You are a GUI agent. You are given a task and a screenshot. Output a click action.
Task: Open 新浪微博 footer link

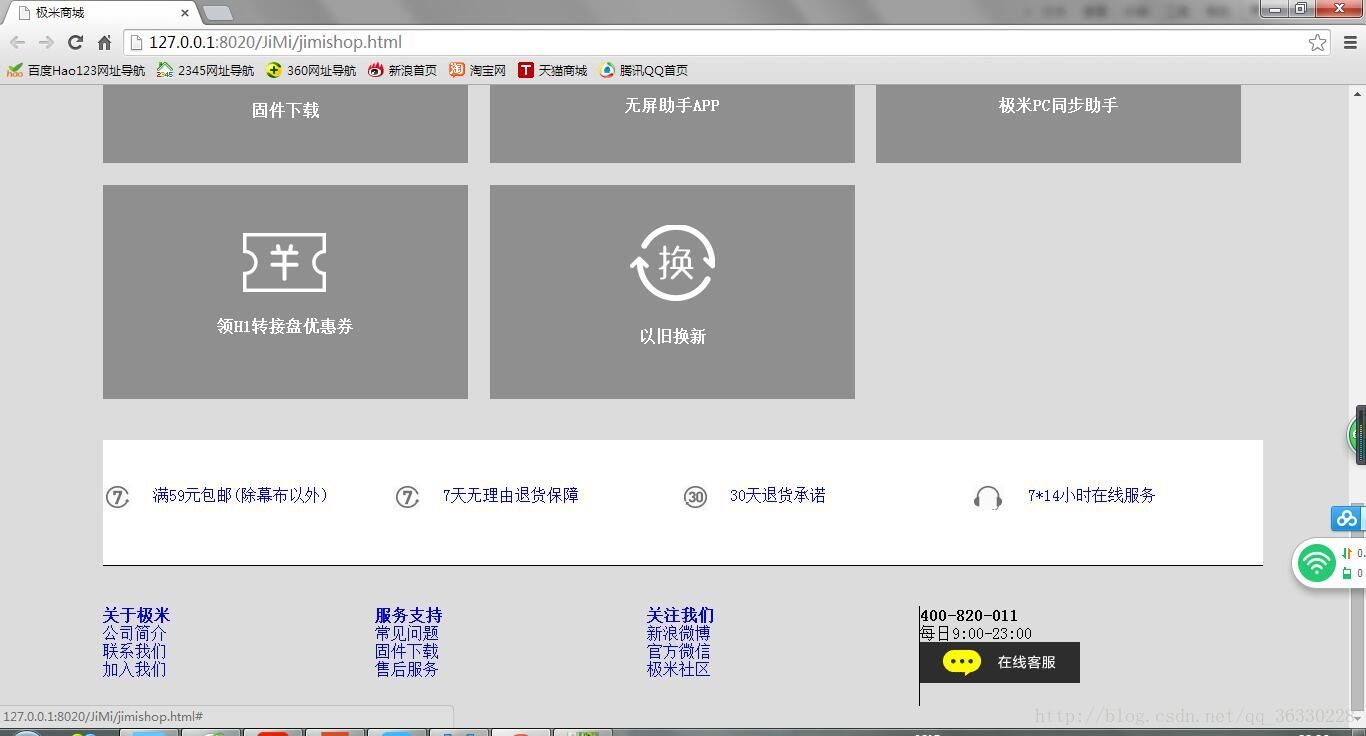point(678,633)
